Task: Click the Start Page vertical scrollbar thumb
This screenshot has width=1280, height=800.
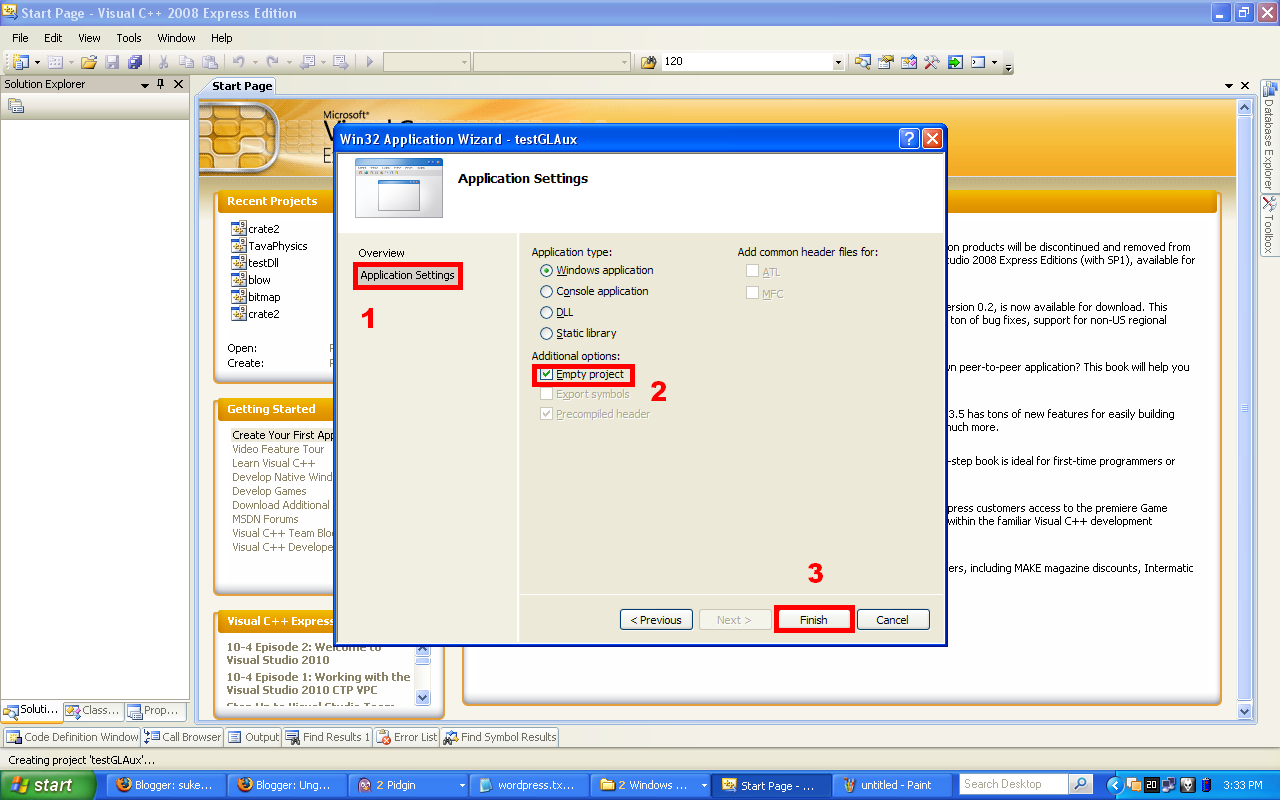Action: pos(1245,408)
